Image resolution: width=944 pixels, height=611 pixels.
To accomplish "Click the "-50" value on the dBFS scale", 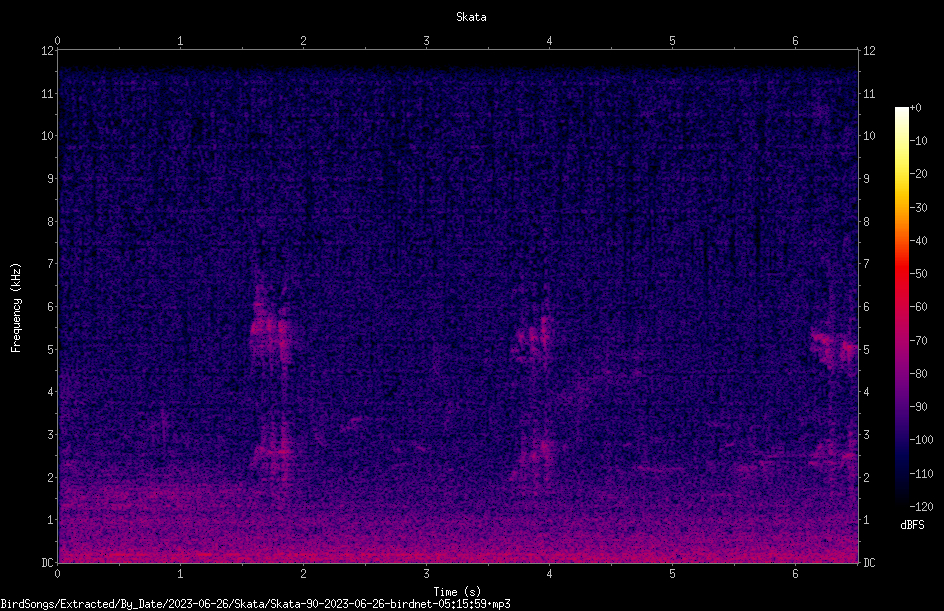I will (918, 274).
